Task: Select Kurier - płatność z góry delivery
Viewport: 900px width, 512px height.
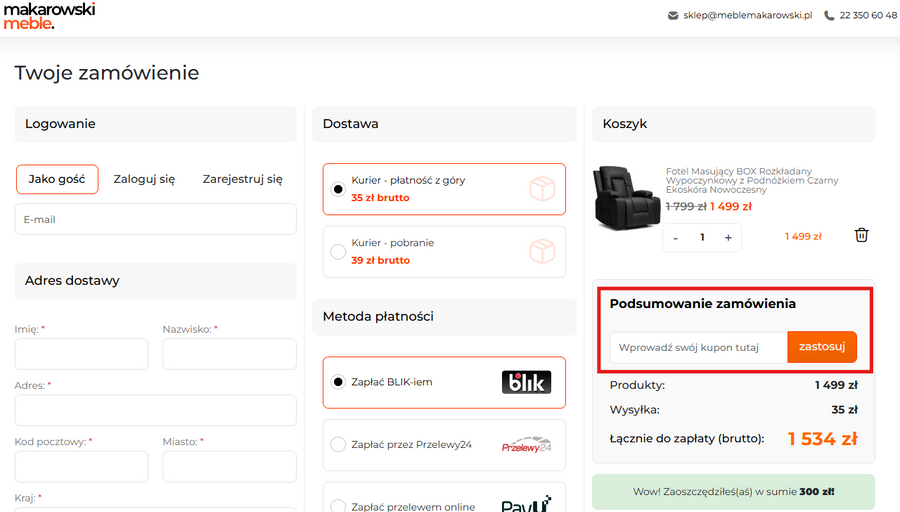Action: pos(338,189)
